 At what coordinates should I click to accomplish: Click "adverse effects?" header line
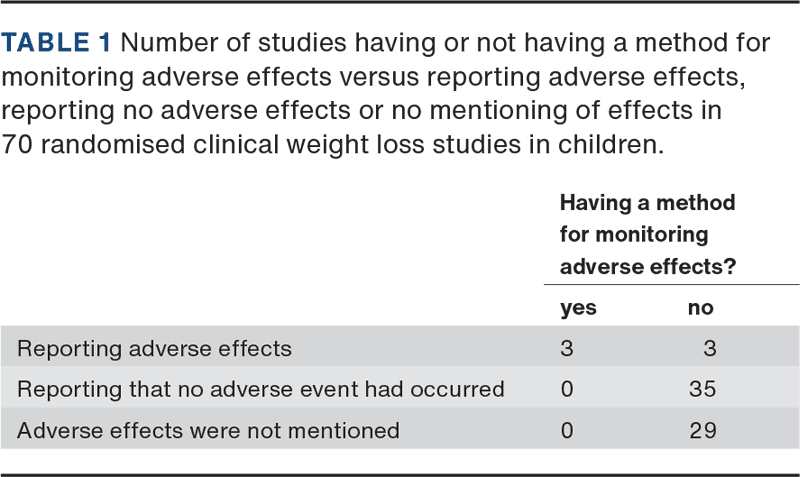646,267
